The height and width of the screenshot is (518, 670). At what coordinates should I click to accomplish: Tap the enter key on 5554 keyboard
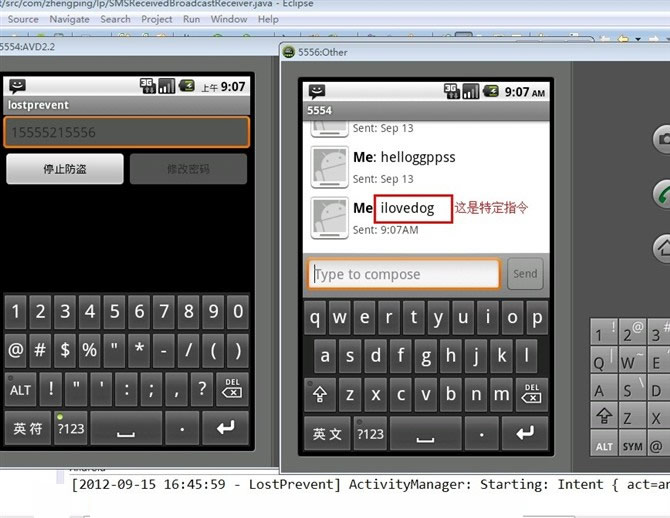(x=226, y=428)
